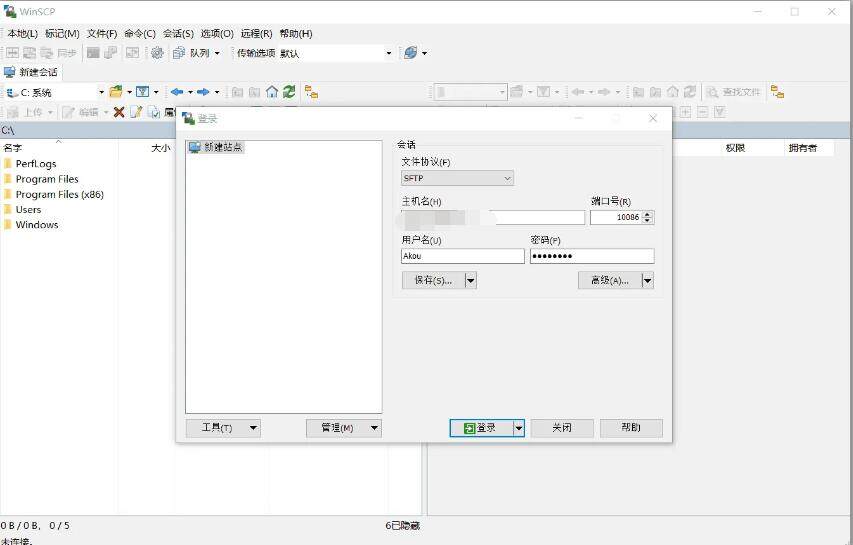Click the edit (编辑) toolbar button

coord(81,112)
